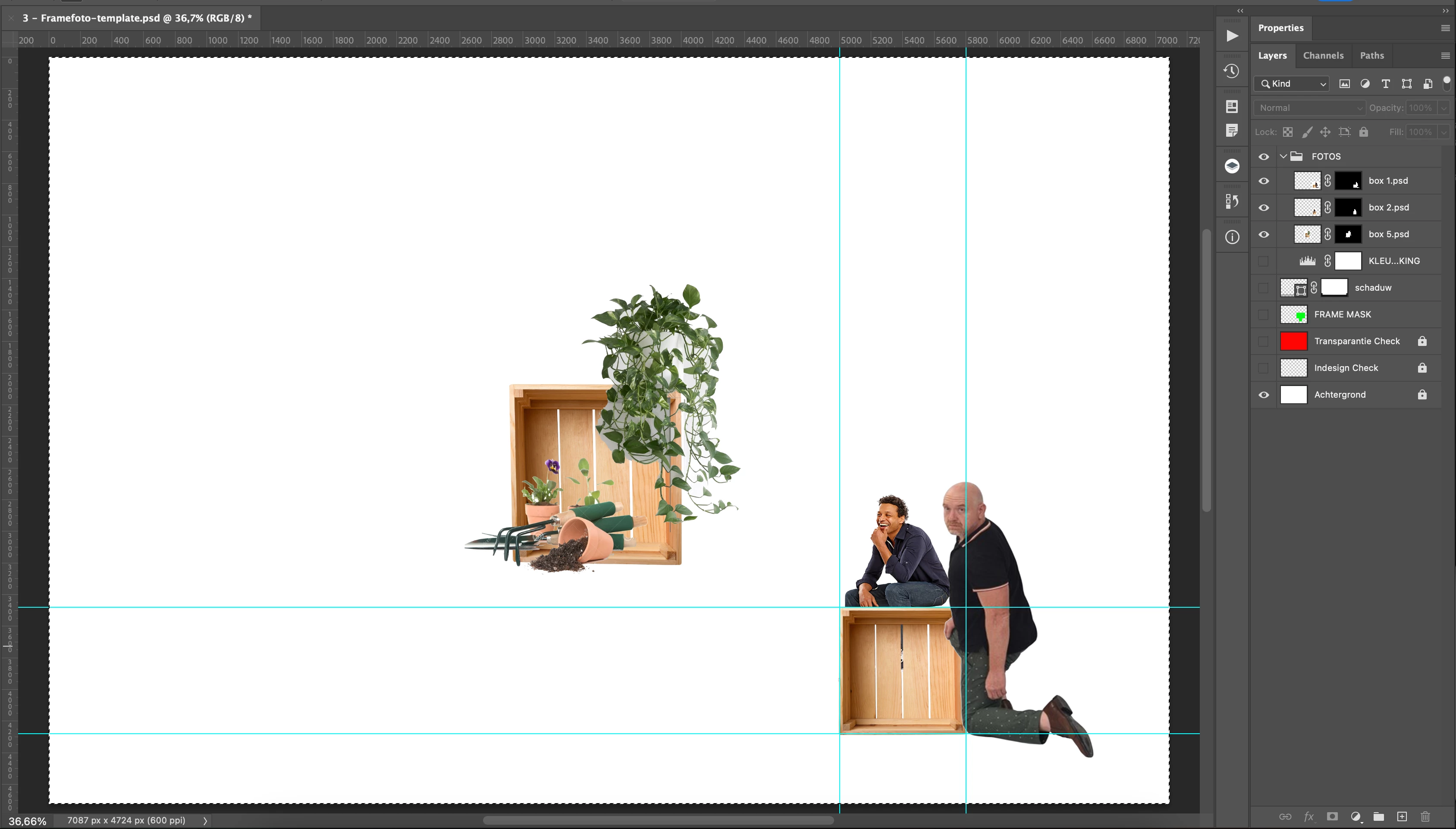Open the Kind filter dropdown
This screenshot has height=829, width=1456.
(1292, 84)
